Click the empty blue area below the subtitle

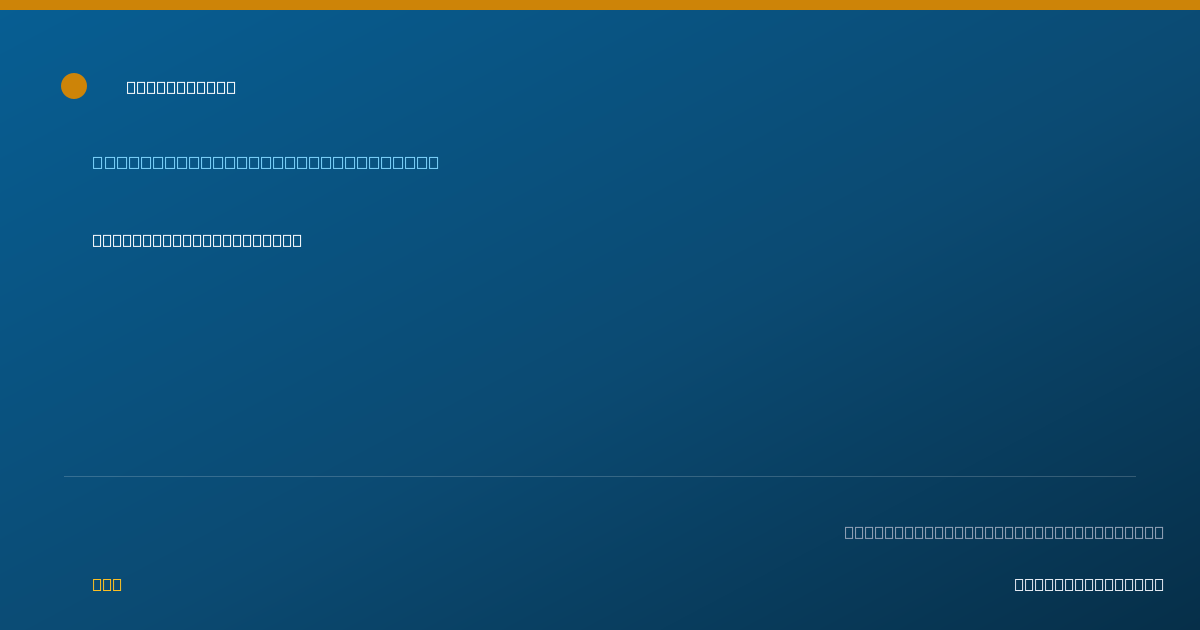coord(600,360)
